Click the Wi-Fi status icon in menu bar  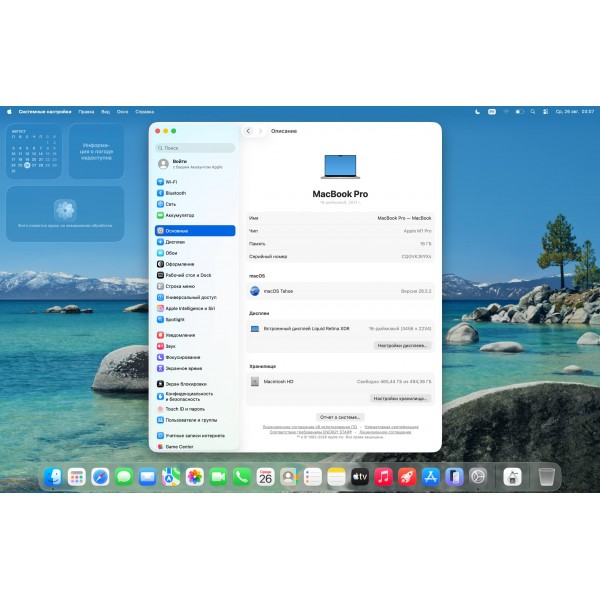[x=506, y=112]
